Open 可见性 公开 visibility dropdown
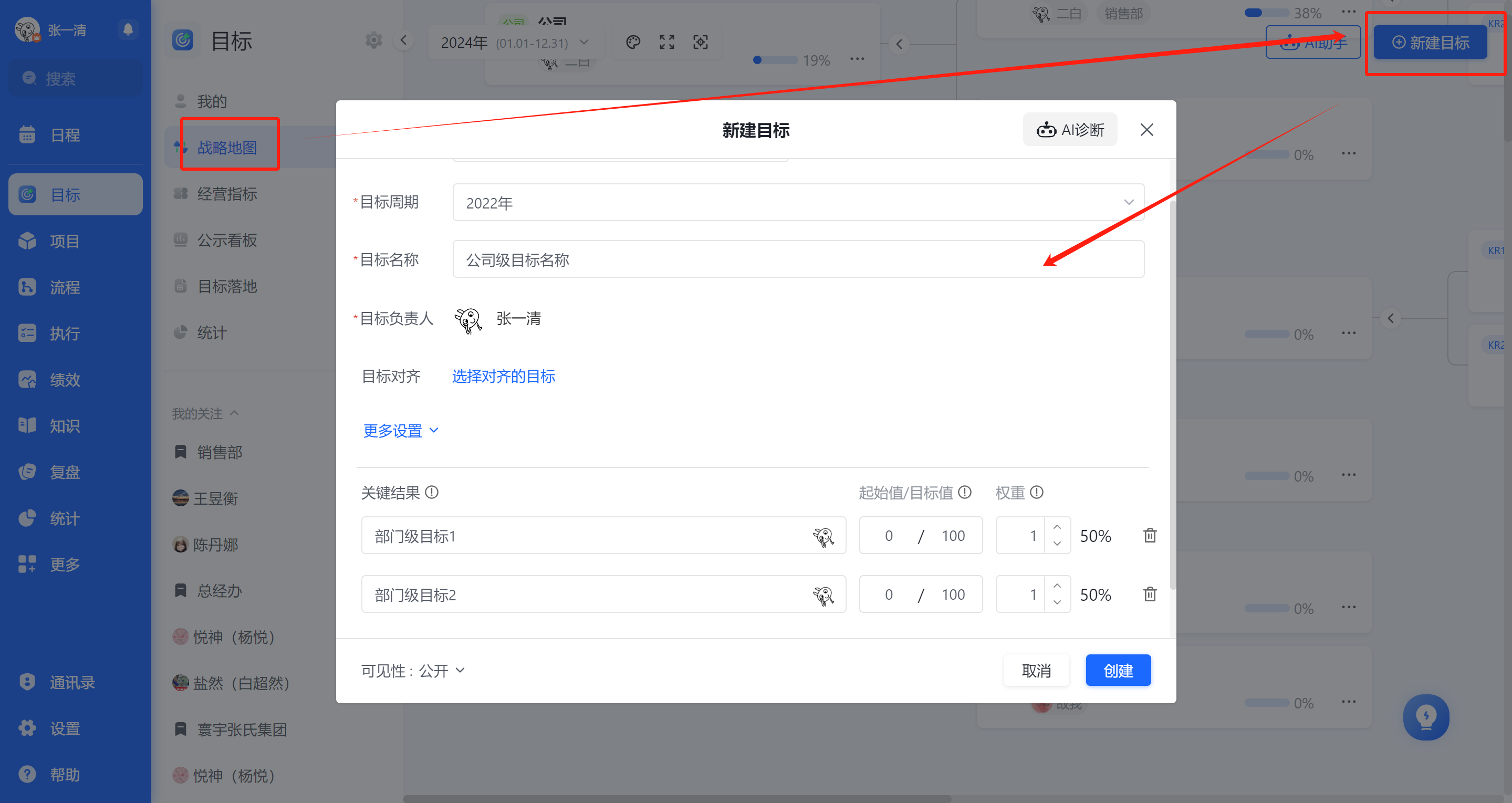Viewport: 1512px width, 803px height. (413, 670)
